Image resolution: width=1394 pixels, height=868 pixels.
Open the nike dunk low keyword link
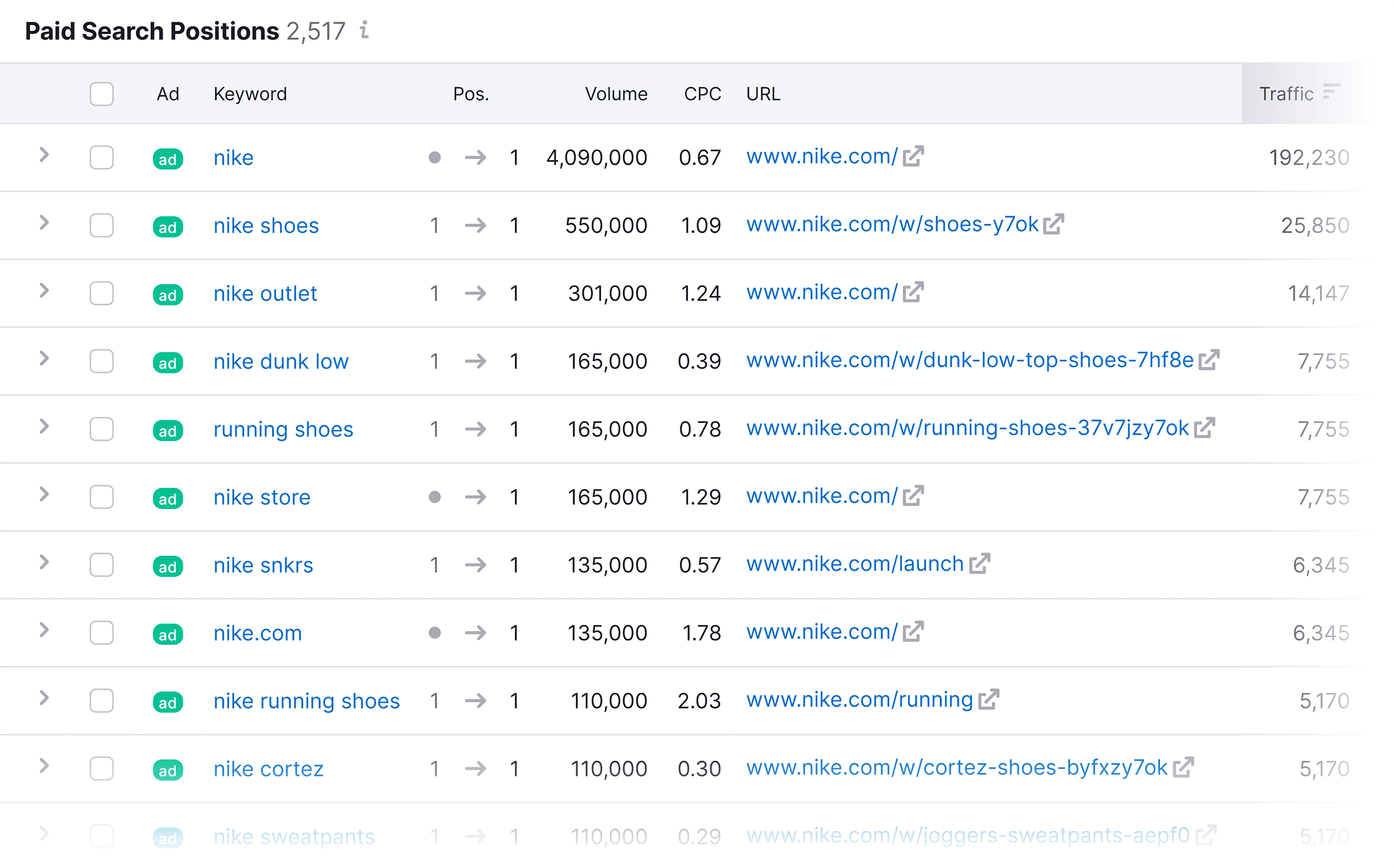click(281, 361)
